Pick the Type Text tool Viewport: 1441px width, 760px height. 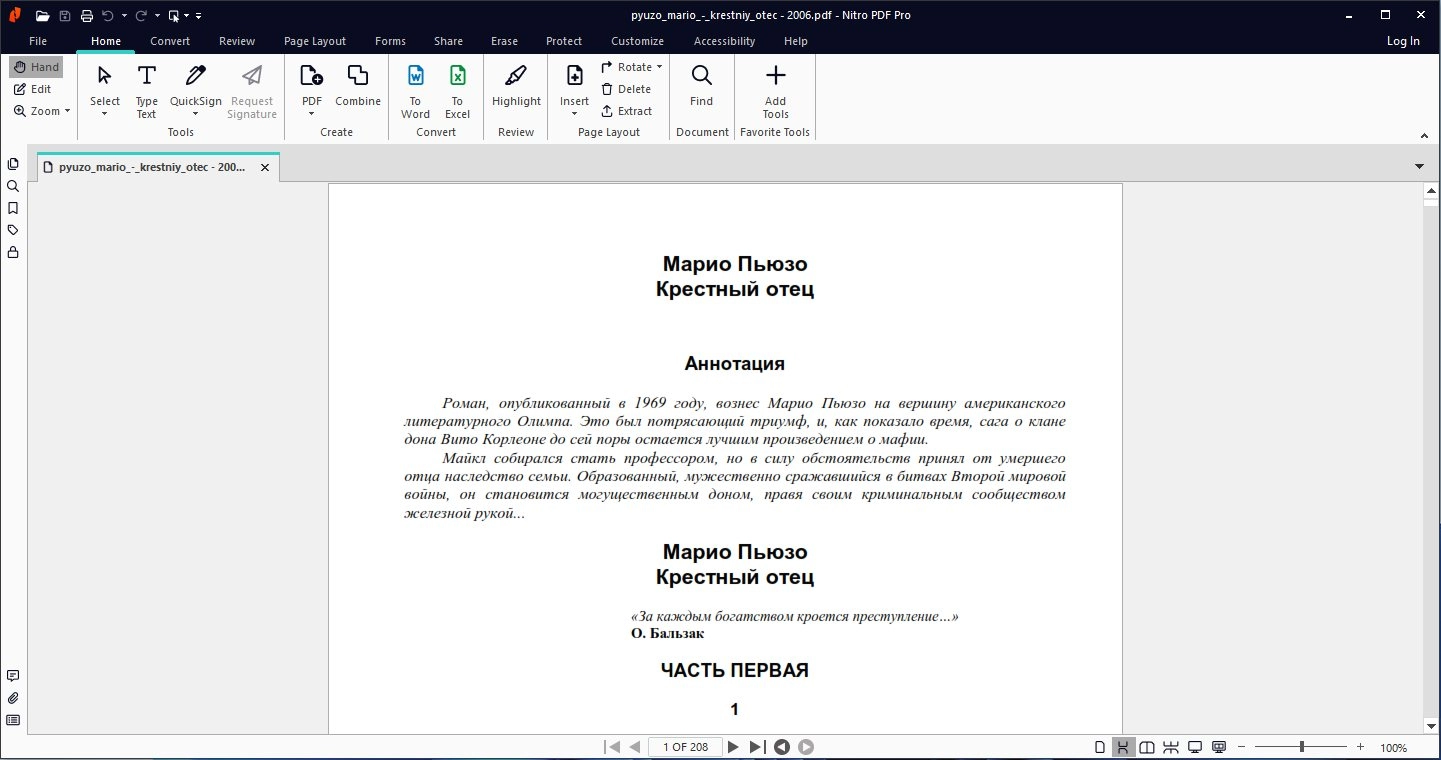coord(147,90)
